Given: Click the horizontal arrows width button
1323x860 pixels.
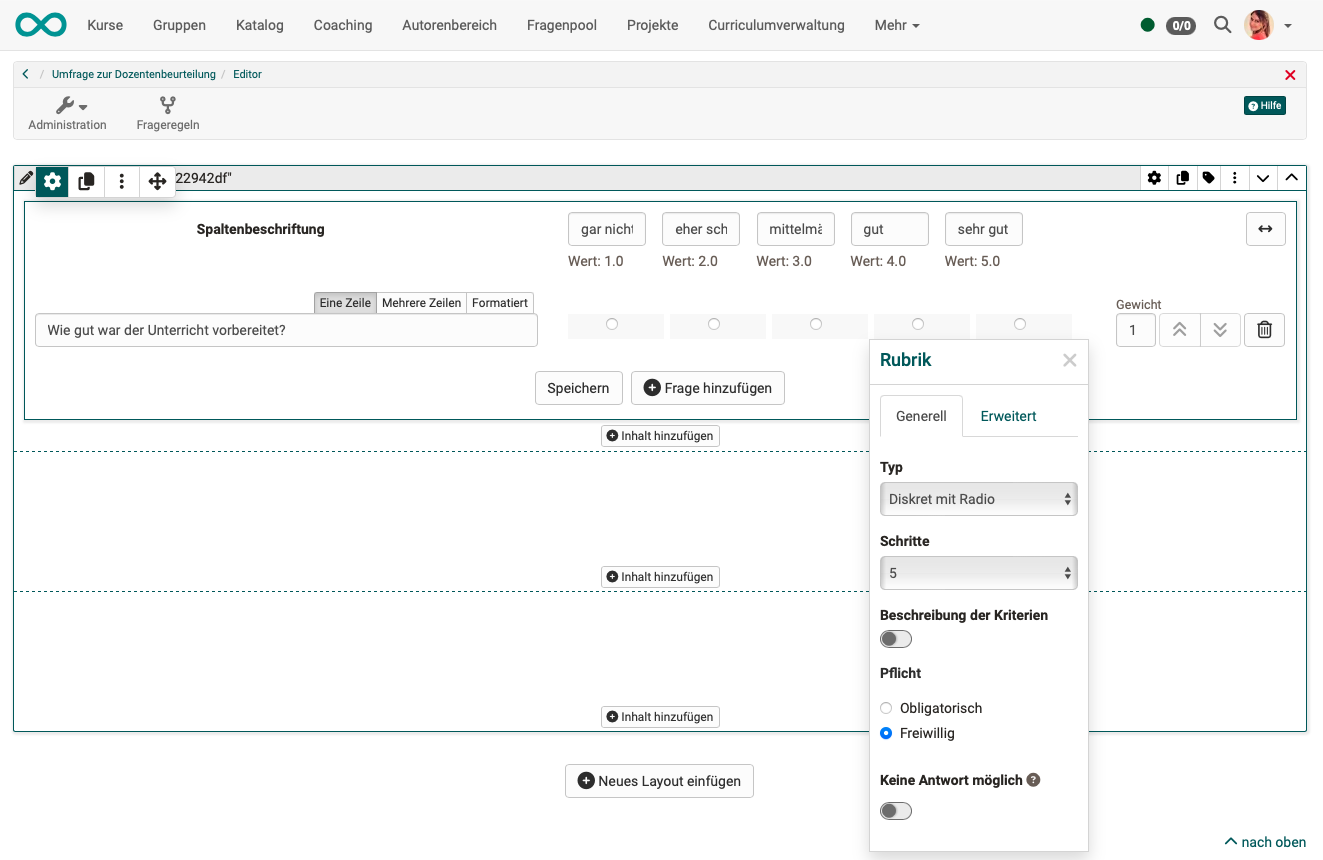Looking at the screenshot, I should [1265, 229].
